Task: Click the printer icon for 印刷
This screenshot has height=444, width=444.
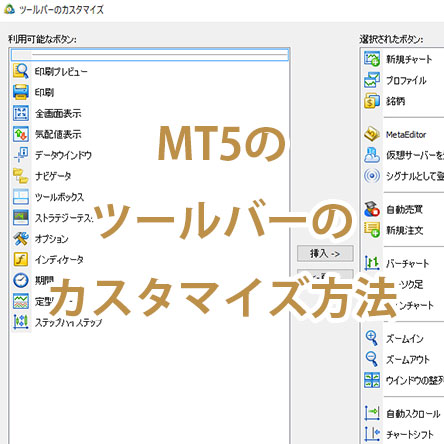Action: tap(21, 92)
